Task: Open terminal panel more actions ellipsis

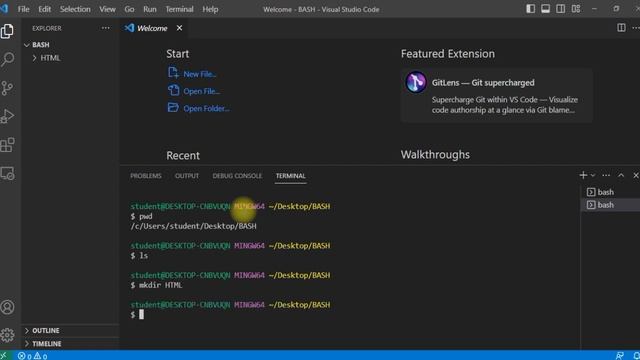Action: coord(606,175)
